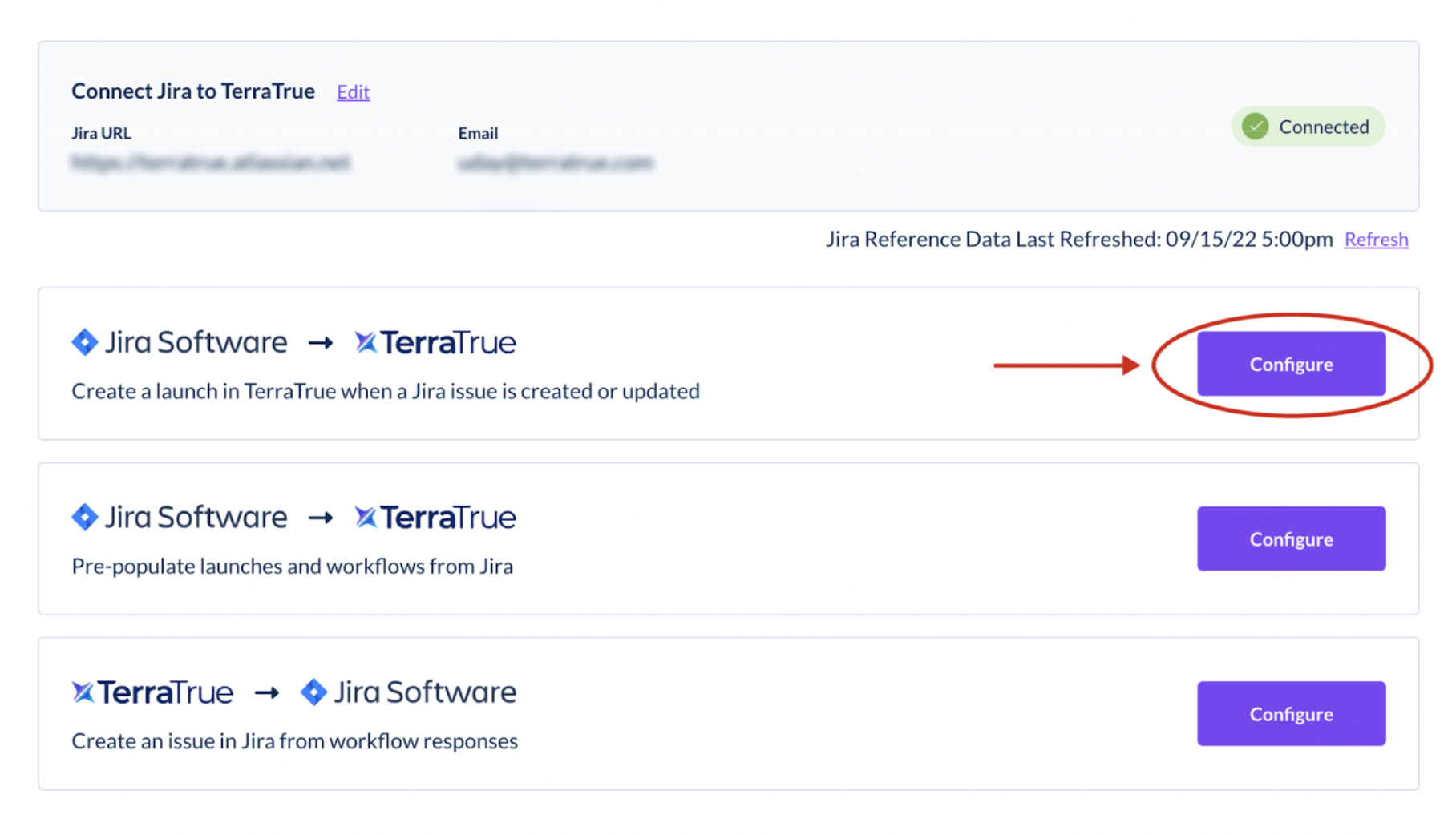Click the green Connected checkmark icon
Viewport: 1456px width, 835px height.
(x=1255, y=127)
